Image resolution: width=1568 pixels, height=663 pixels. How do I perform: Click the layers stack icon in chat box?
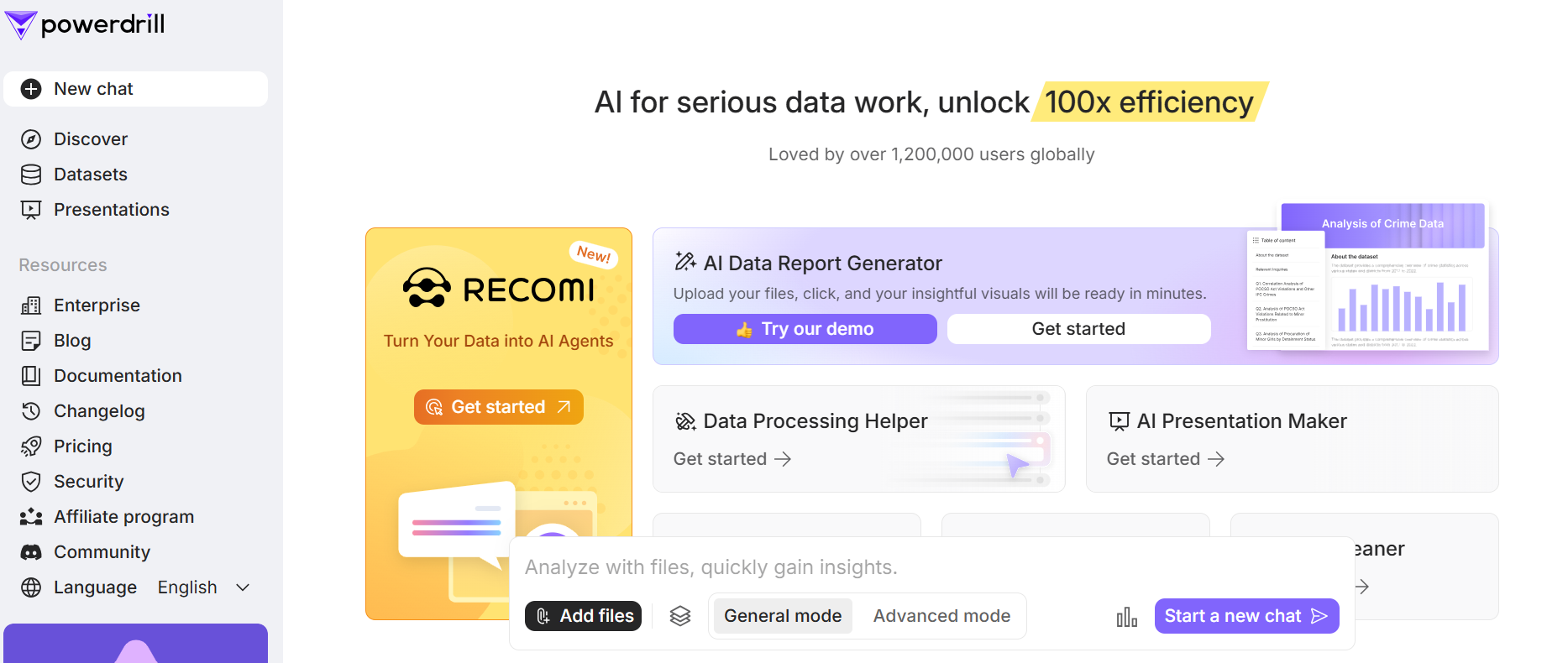tap(680, 616)
